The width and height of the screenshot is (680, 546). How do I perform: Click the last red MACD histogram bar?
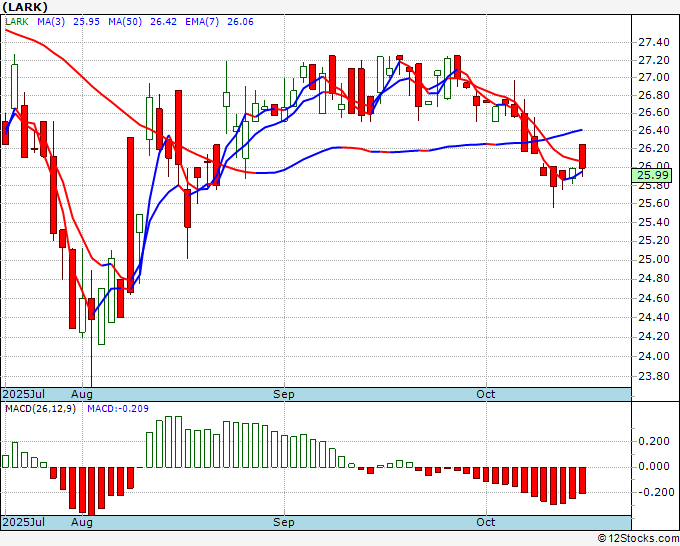pos(582,480)
